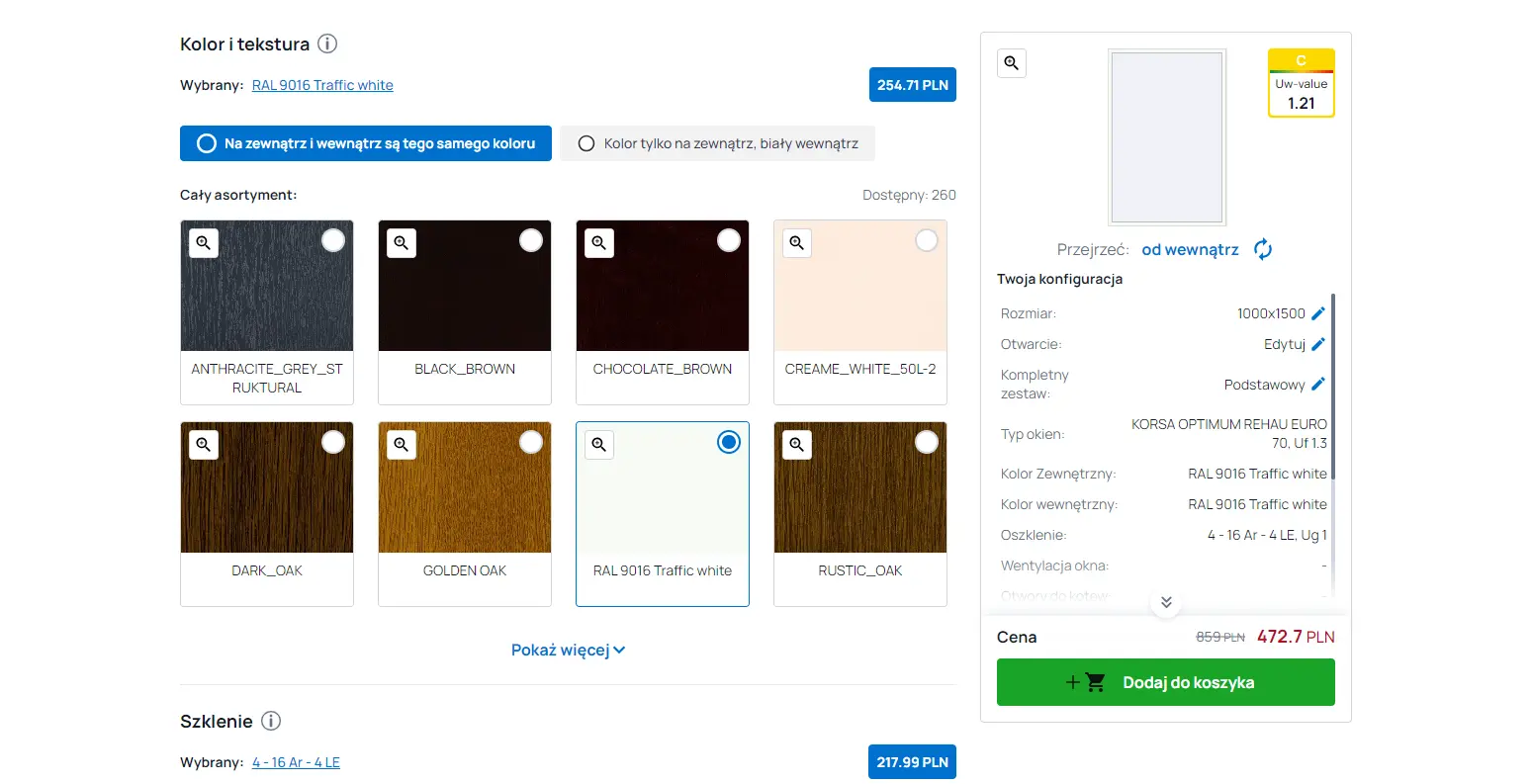Expand configuration list with double chevron

(1166, 602)
